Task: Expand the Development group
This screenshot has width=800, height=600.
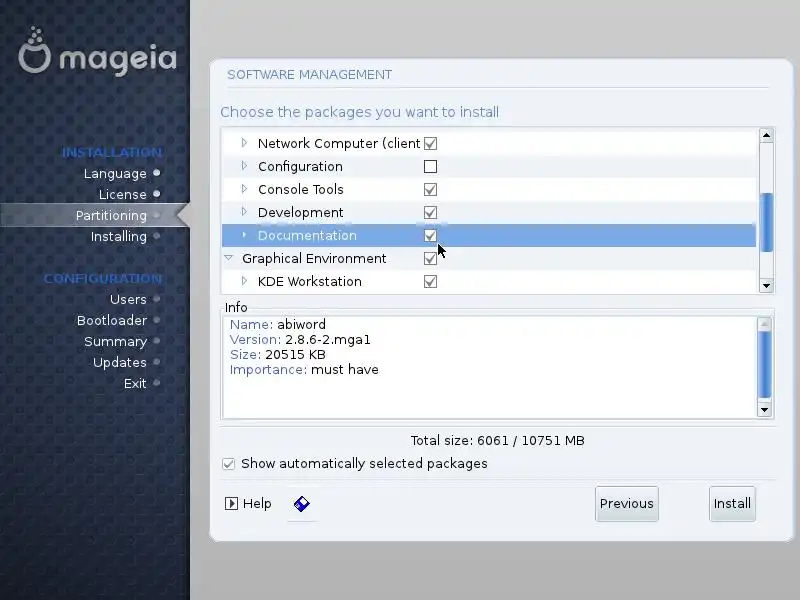Action: [x=244, y=212]
